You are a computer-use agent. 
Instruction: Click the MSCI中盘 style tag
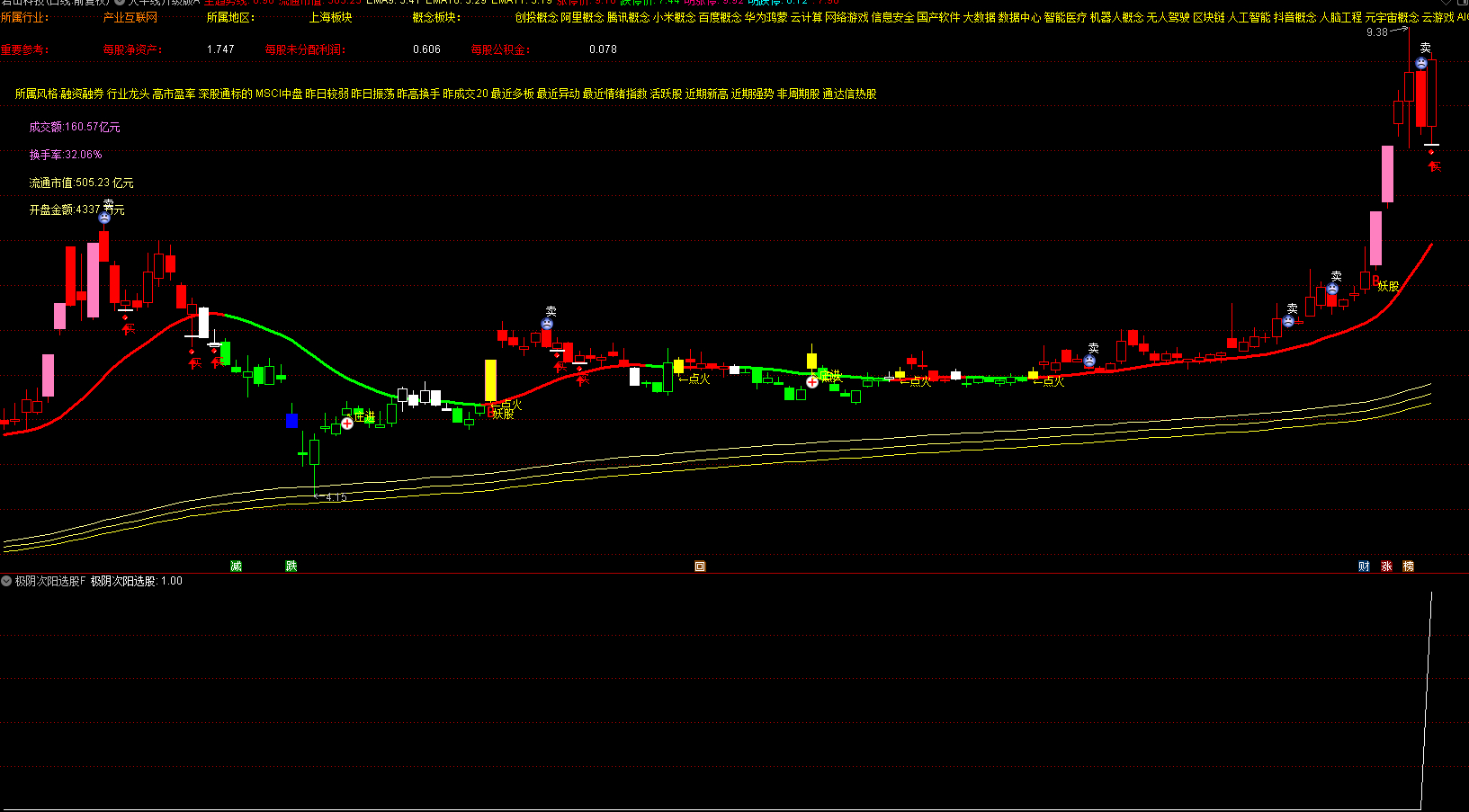[279, 94]
